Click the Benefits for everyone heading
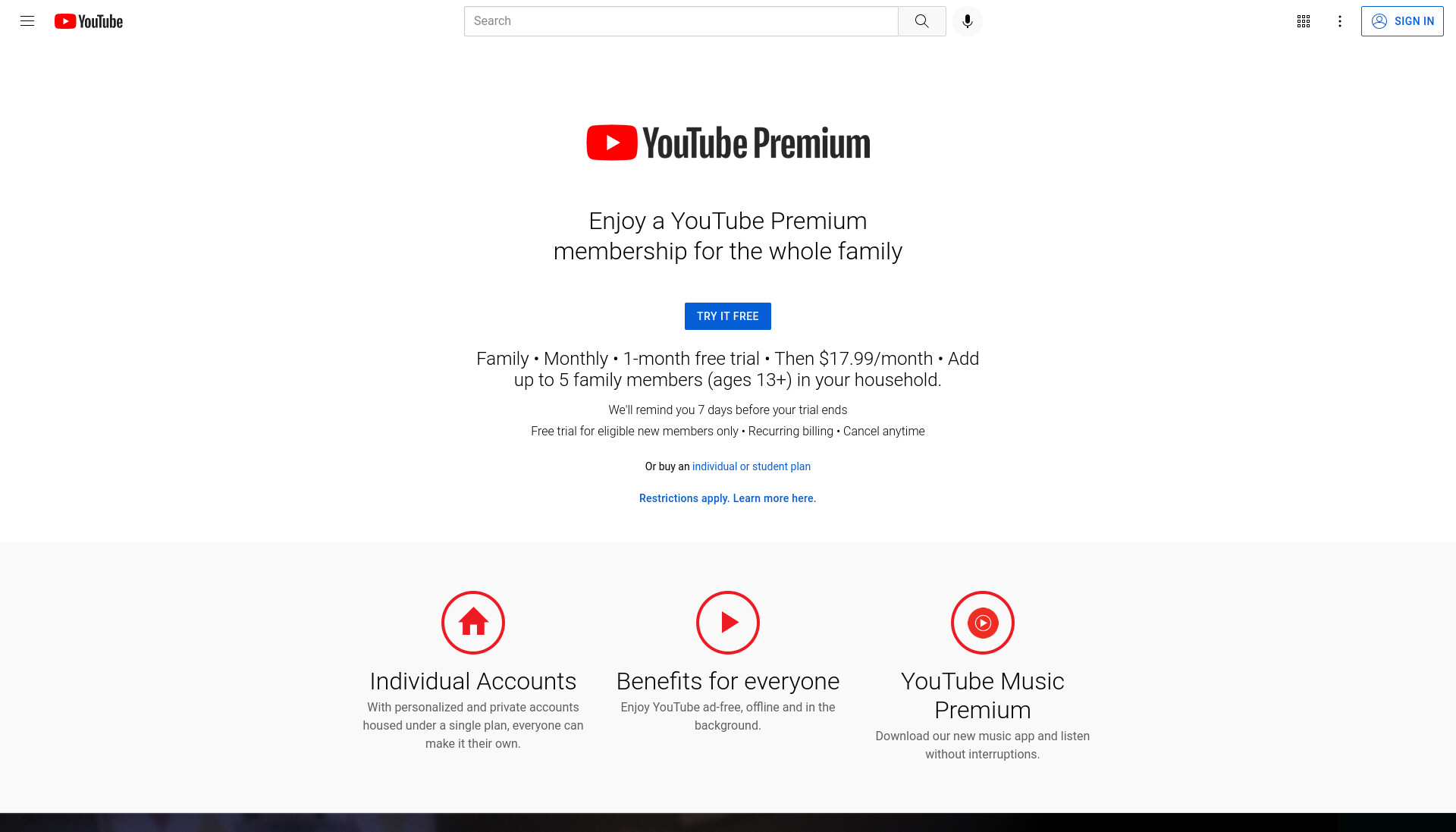The height and width of the screenshot is (832, 1456). coord(728,681)
